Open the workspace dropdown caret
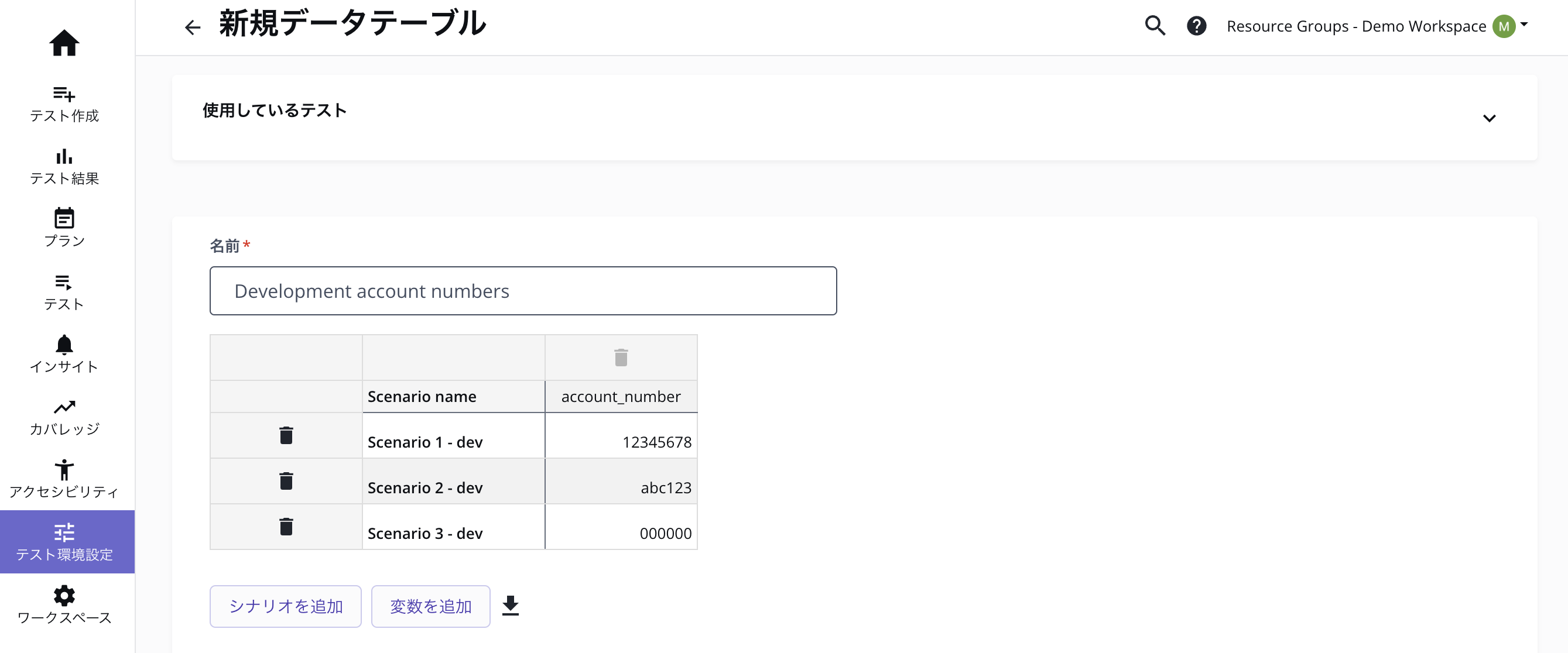Viewport: 1568px width, 653px height. pos(1524,25)
